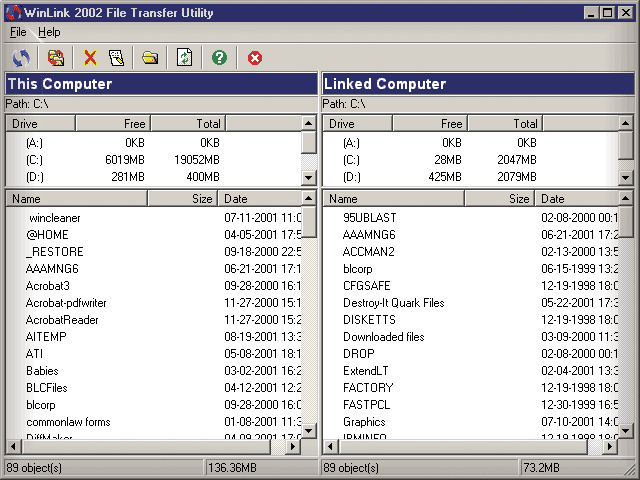
Task: Select the Acrobat-pdfwriter folder
Action: click(x=66, y=303)
